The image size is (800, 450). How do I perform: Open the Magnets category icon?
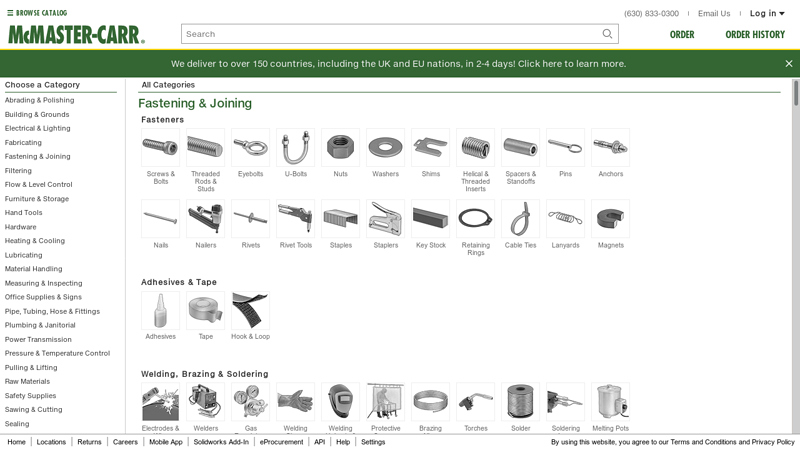pyautogui.click(x=610, y=219)
